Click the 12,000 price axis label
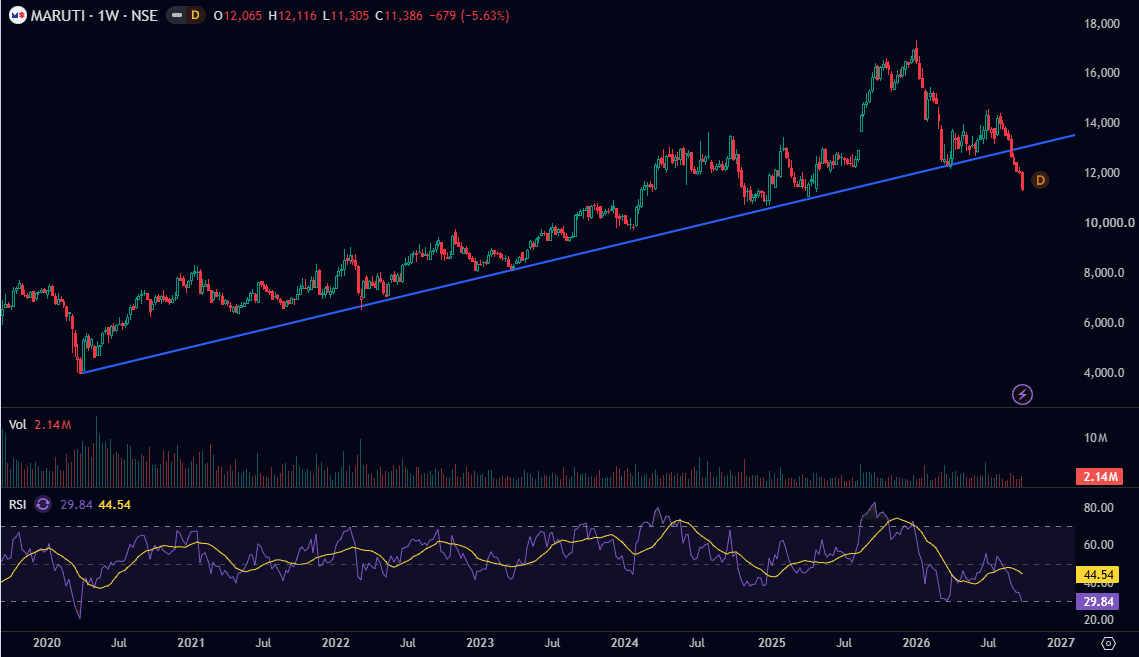Screen dimensions: 1139x657 pyautogui.click(x=1101, y=173)
